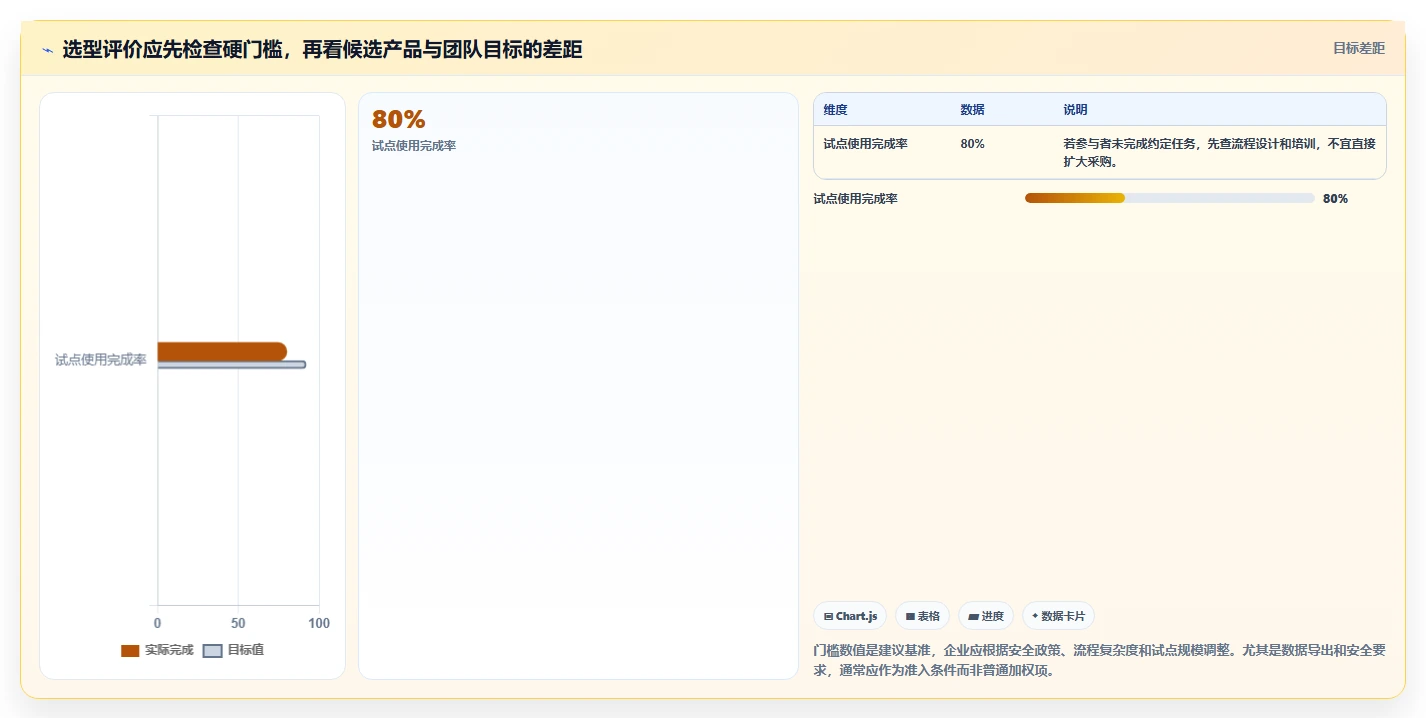Click 试点使用完成率 axis label in chart

coord(101,360)
